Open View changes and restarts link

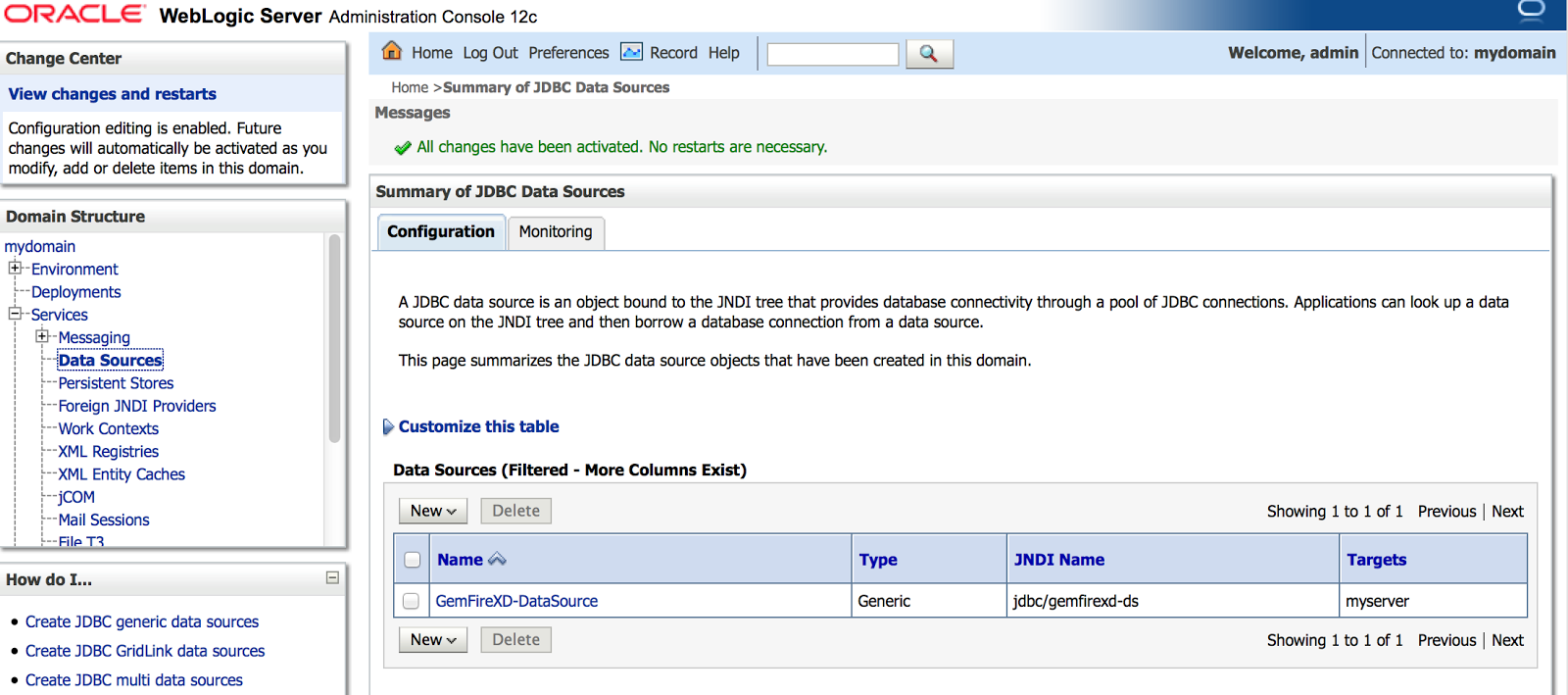113,94
